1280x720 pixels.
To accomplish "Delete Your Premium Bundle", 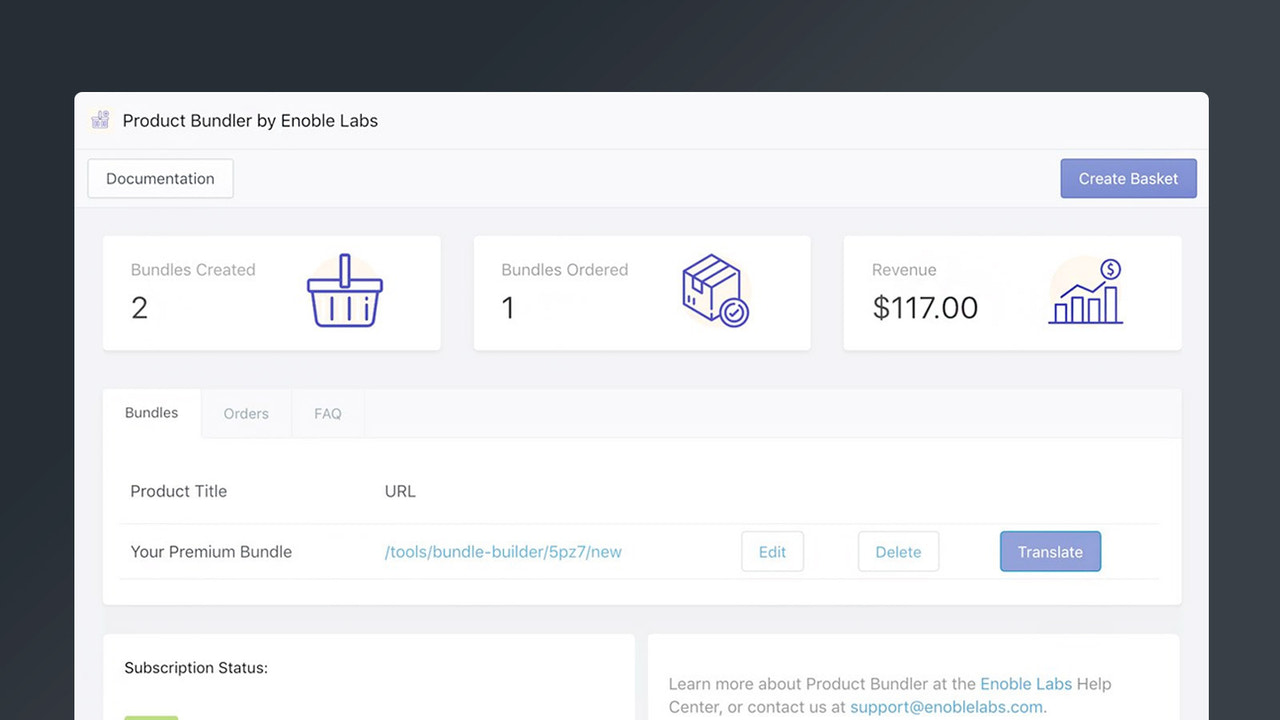I will [898, 551].
